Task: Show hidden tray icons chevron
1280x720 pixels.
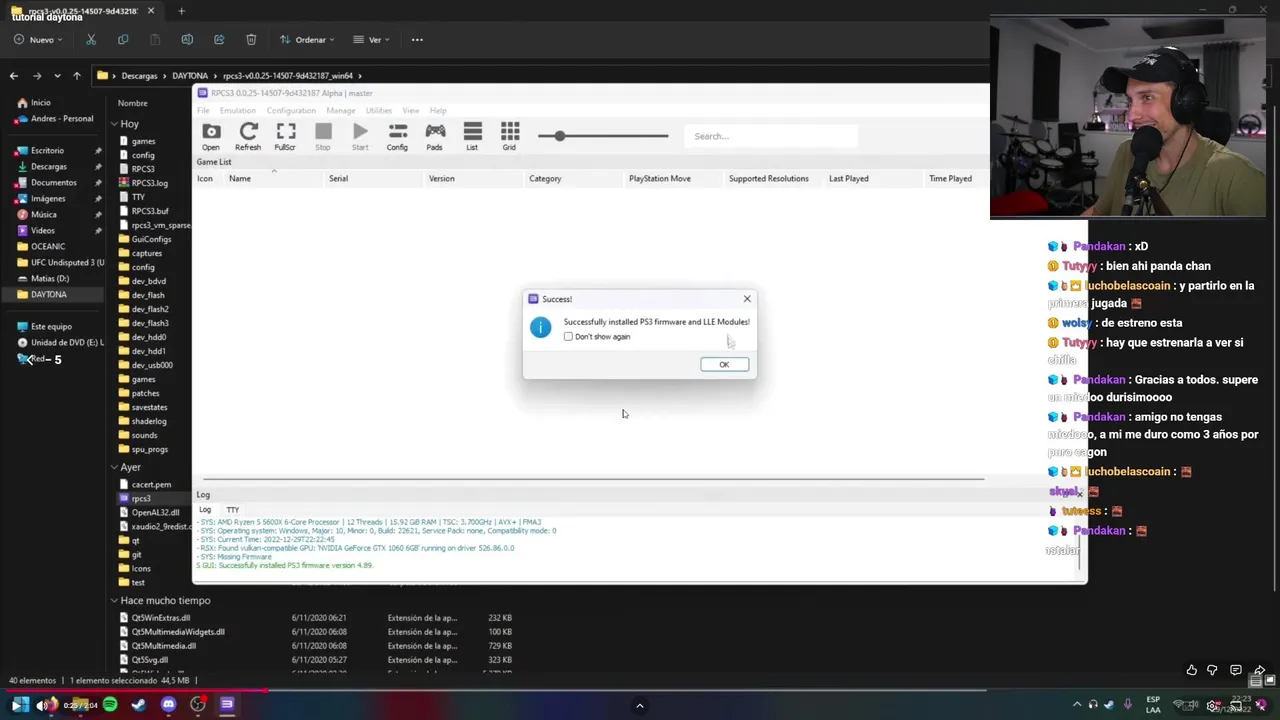Action: 1077,705
